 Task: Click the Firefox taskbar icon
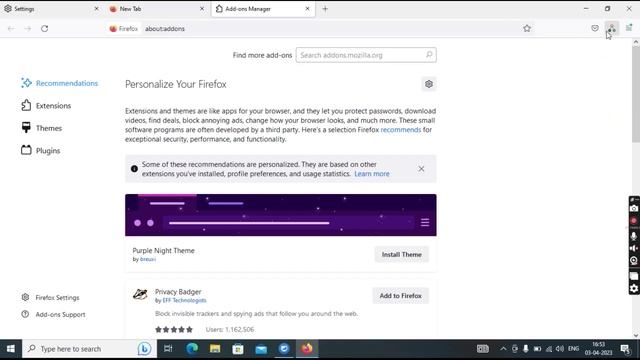307,349
